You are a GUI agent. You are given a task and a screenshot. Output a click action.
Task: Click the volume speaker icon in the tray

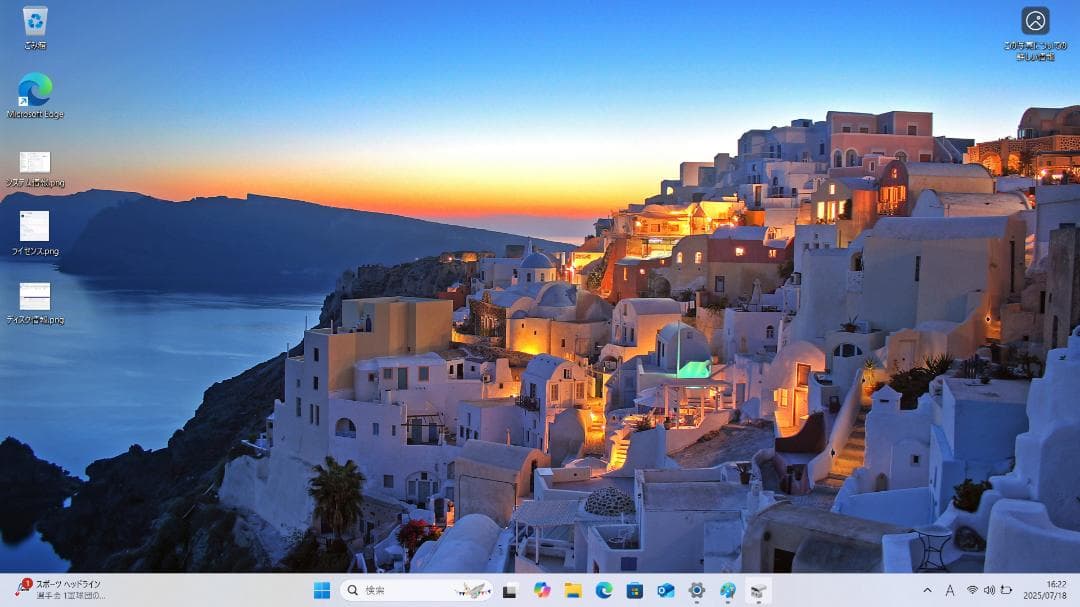coord(989,590)
